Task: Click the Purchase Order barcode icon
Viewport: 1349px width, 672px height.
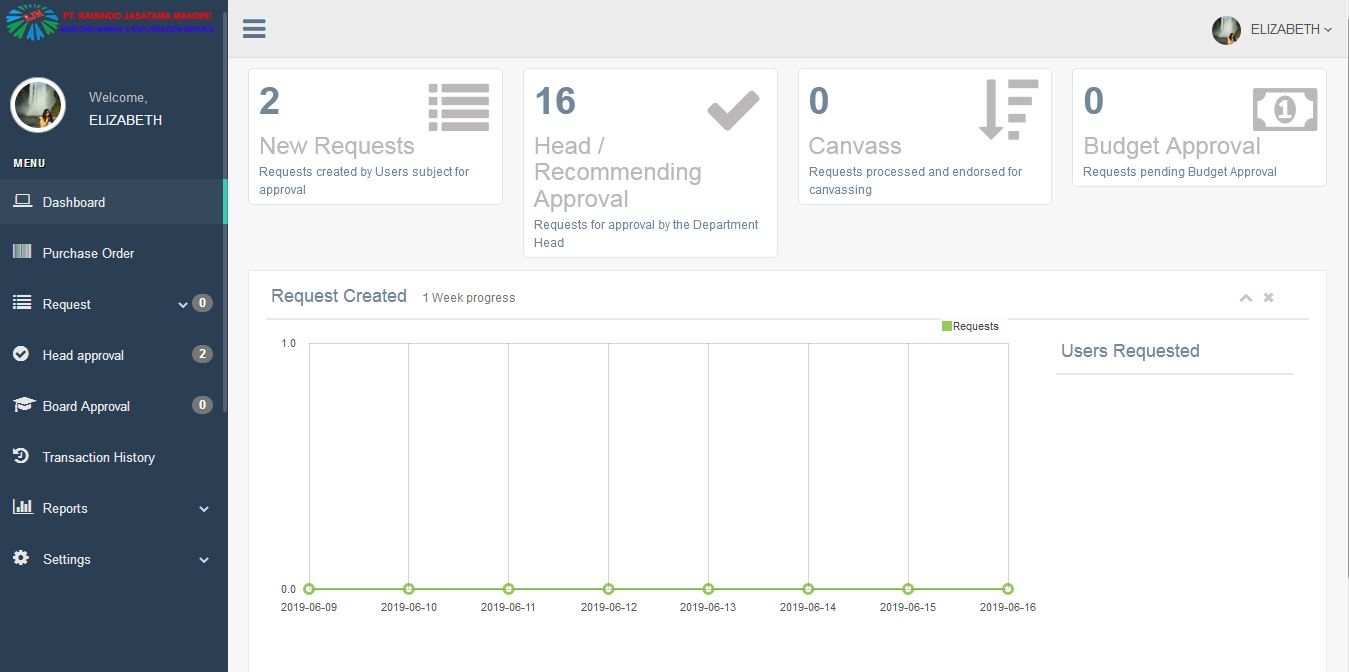Action: [21, 252]
